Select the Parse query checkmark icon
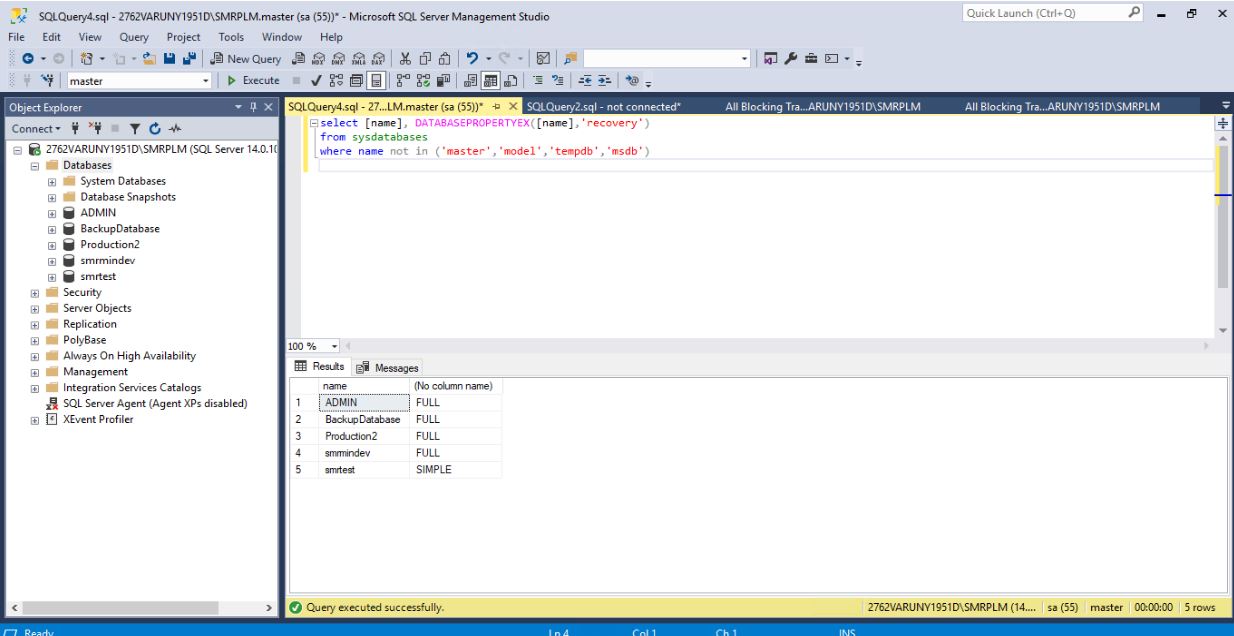Image resolution: width=1234 pixels, height=636 pixels. pos(315,80)
